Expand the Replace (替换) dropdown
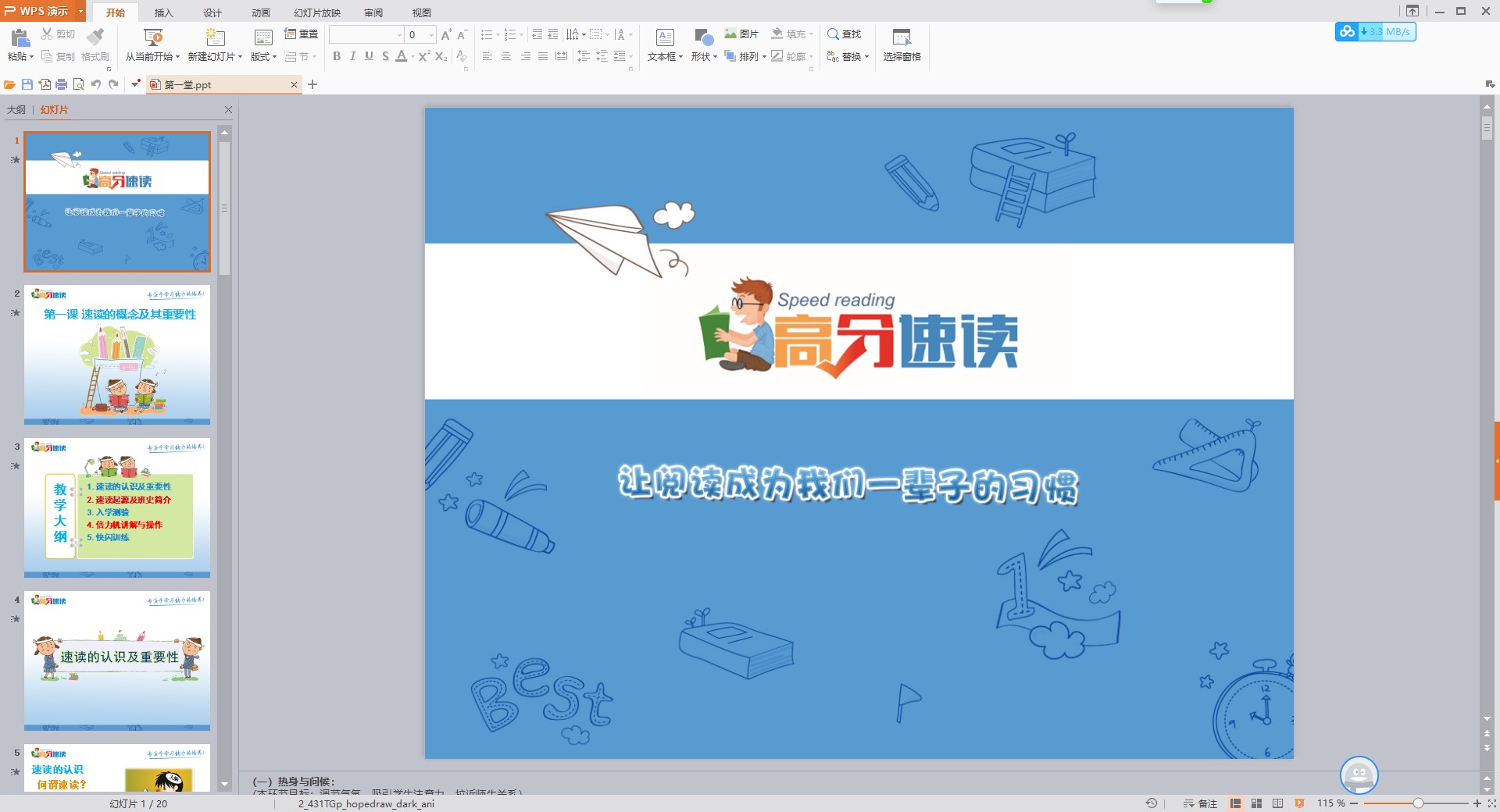 pyautogui.click(x=866, y=57)
